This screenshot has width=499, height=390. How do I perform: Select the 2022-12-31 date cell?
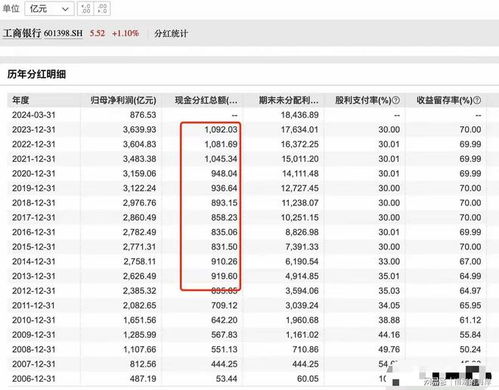(x=34, y=144)
